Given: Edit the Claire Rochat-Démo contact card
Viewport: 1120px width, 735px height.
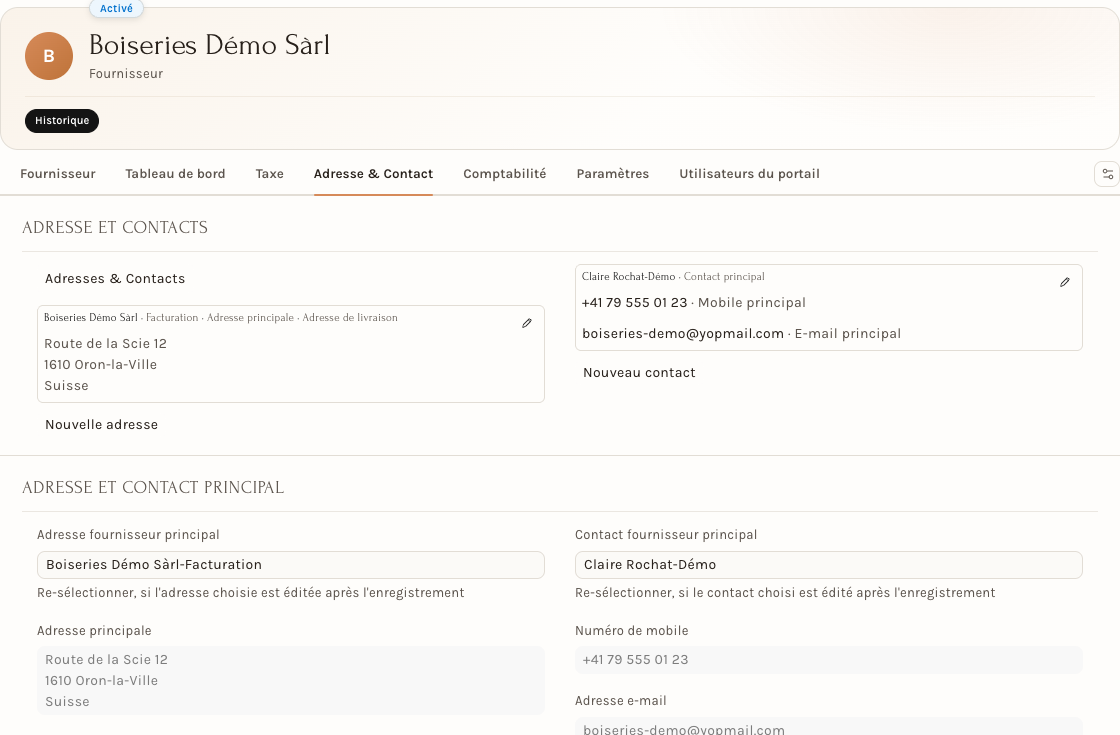Looking at the screenshot, I should [1064, 283].
